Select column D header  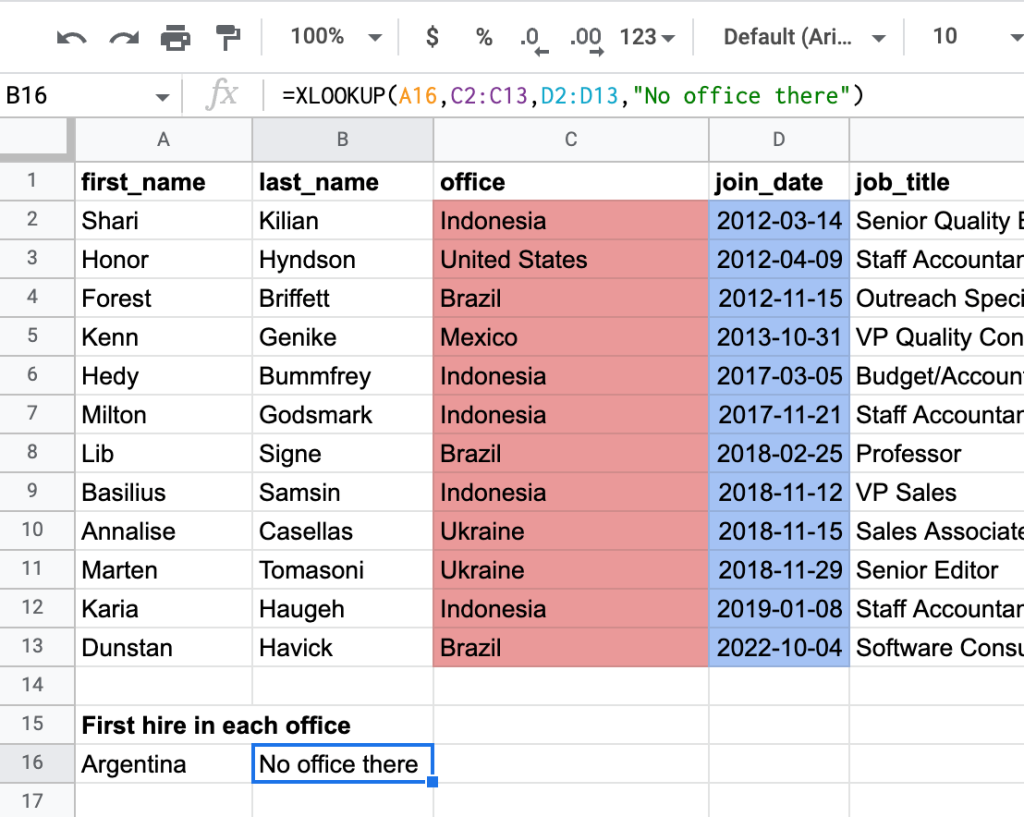778,139
